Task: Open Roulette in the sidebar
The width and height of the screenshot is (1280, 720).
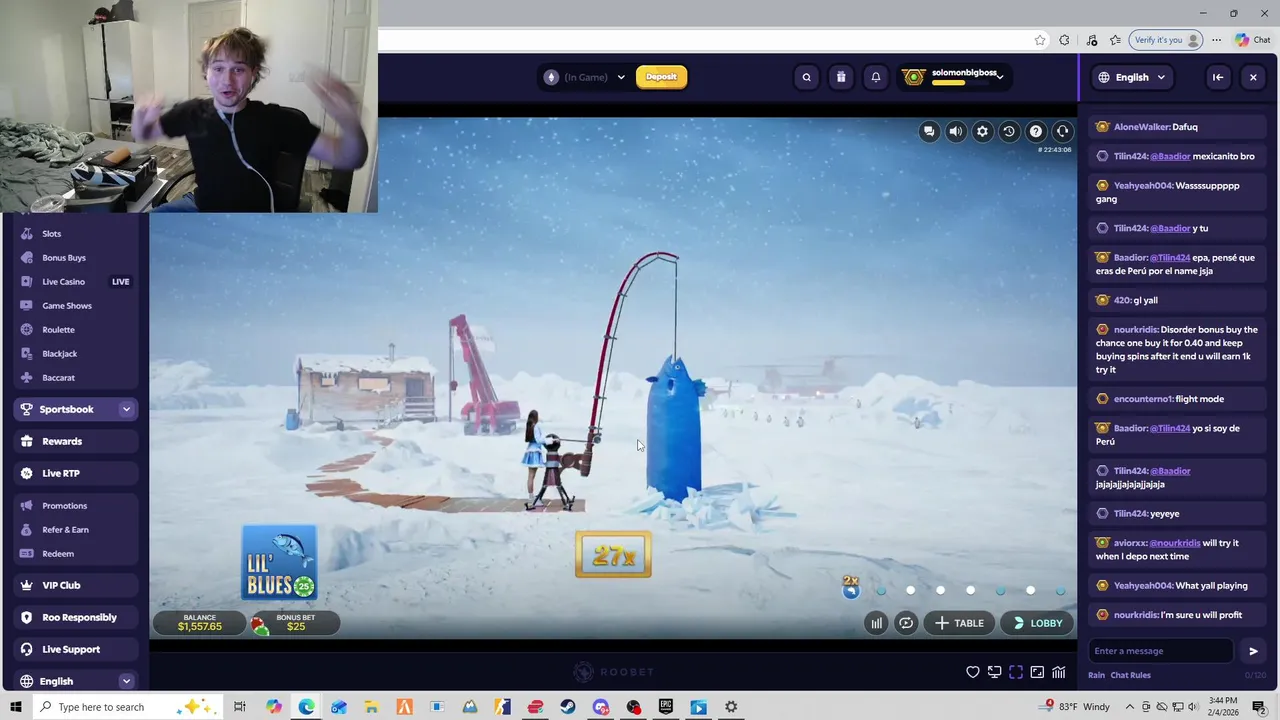Action: [76, 330]
